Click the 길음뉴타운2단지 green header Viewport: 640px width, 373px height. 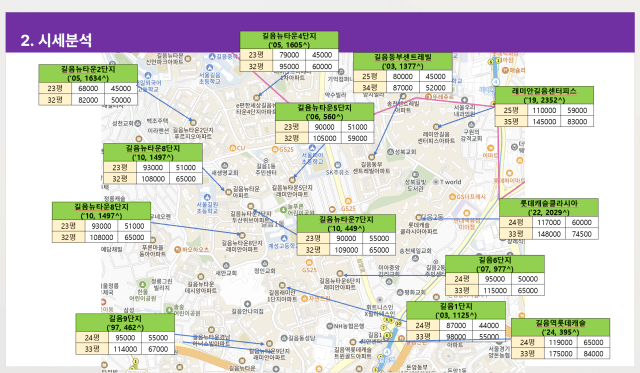(x=88, y=73)
